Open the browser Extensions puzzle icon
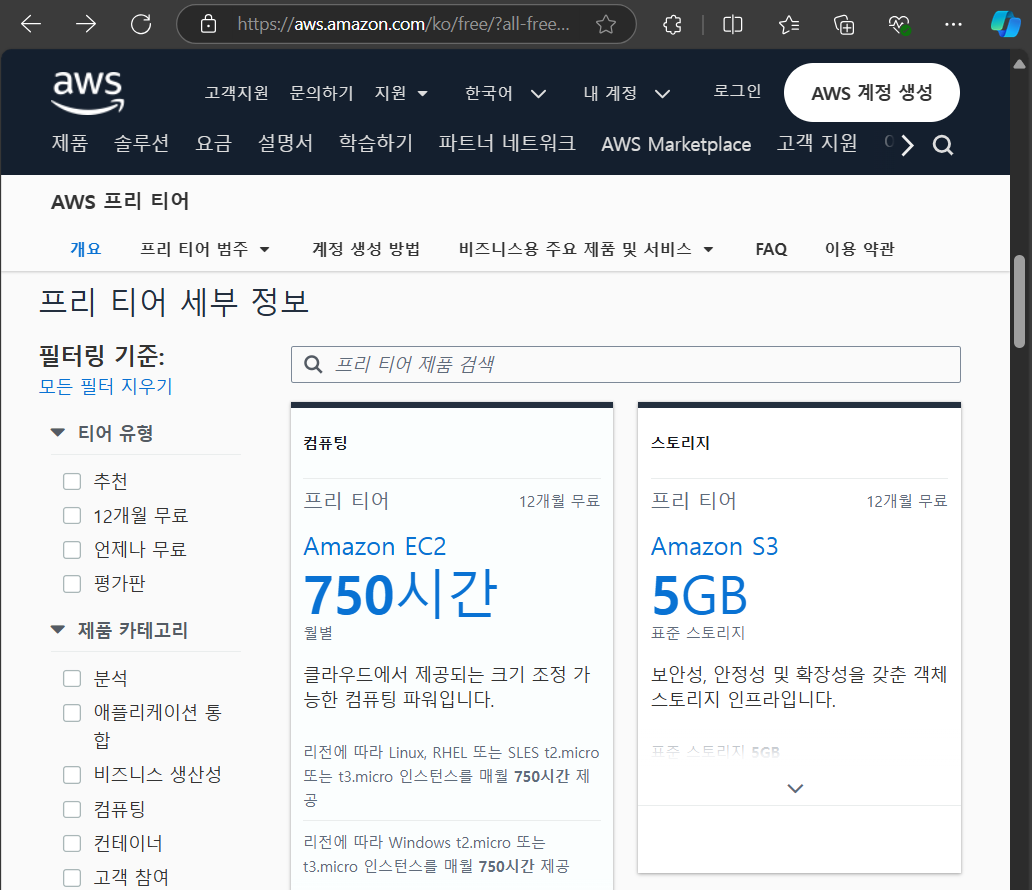Image resolution: width=1032 pixels, height=890 pixels. pyautogui.click(x=672, y=24)
